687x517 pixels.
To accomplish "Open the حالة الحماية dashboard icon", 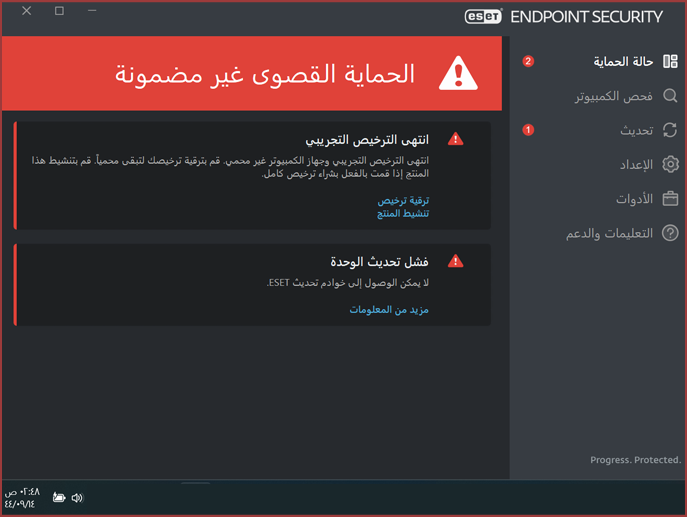I will tap(670, 61).
